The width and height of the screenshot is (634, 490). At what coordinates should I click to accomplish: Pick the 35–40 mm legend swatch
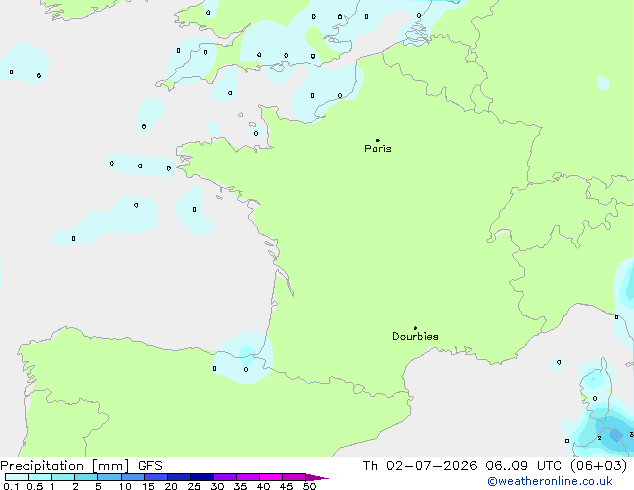pyautogui.click(x=248, y=477)
